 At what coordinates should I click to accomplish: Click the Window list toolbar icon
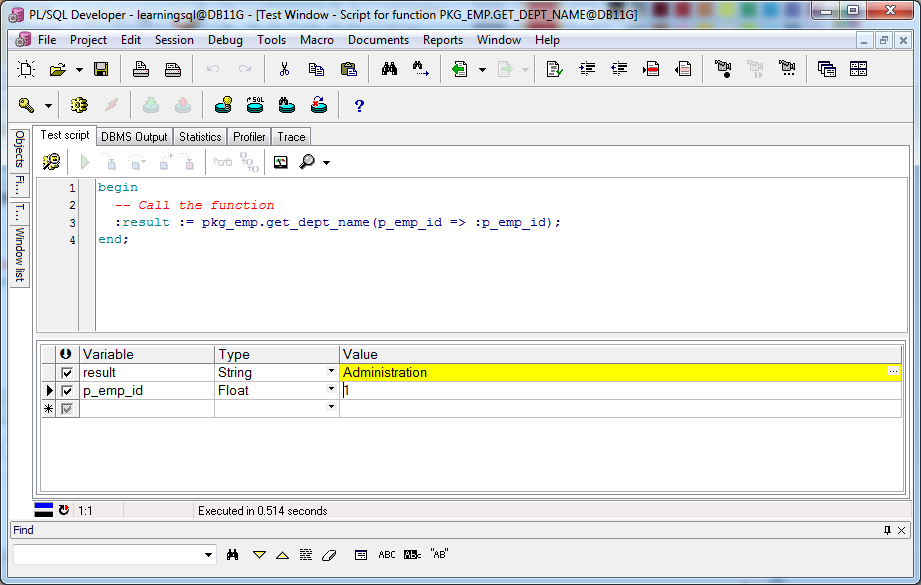click(x=826, y=69)
